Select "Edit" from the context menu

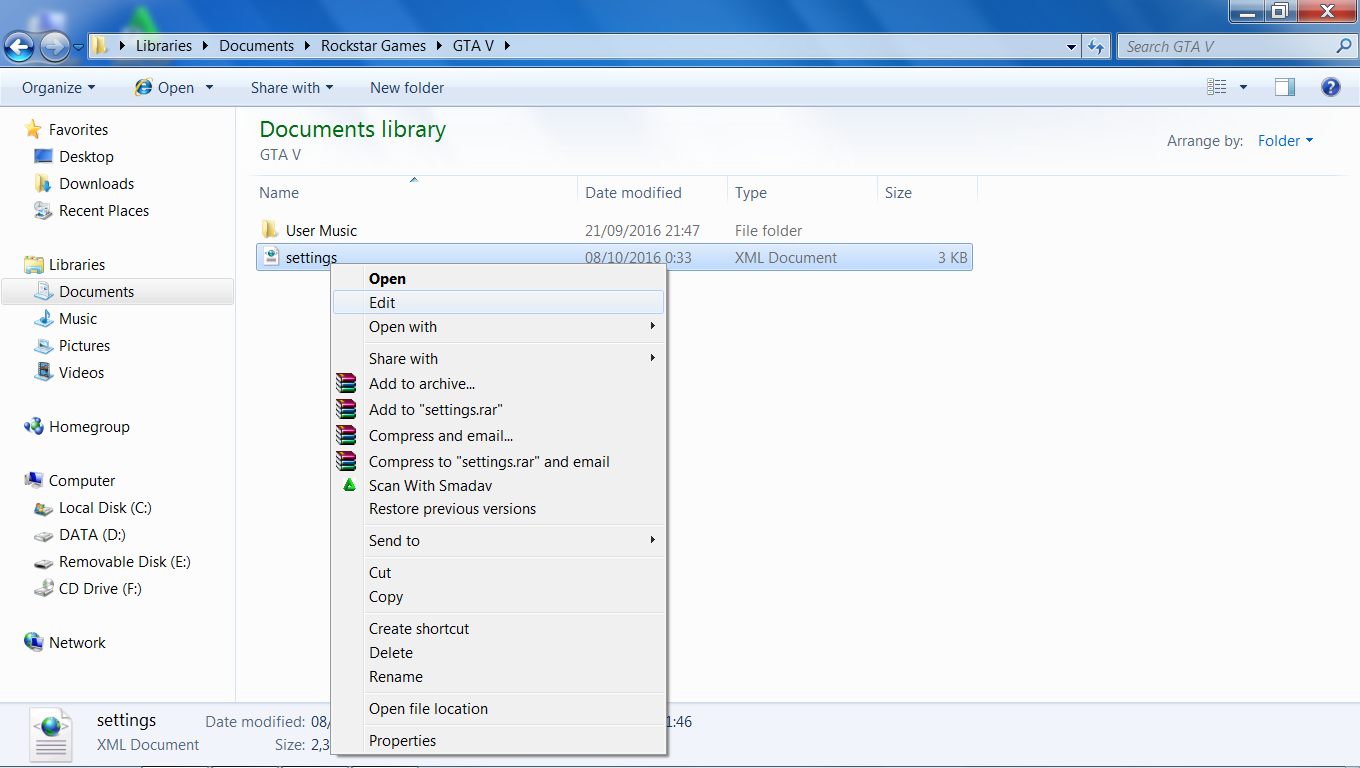point(382,302)
